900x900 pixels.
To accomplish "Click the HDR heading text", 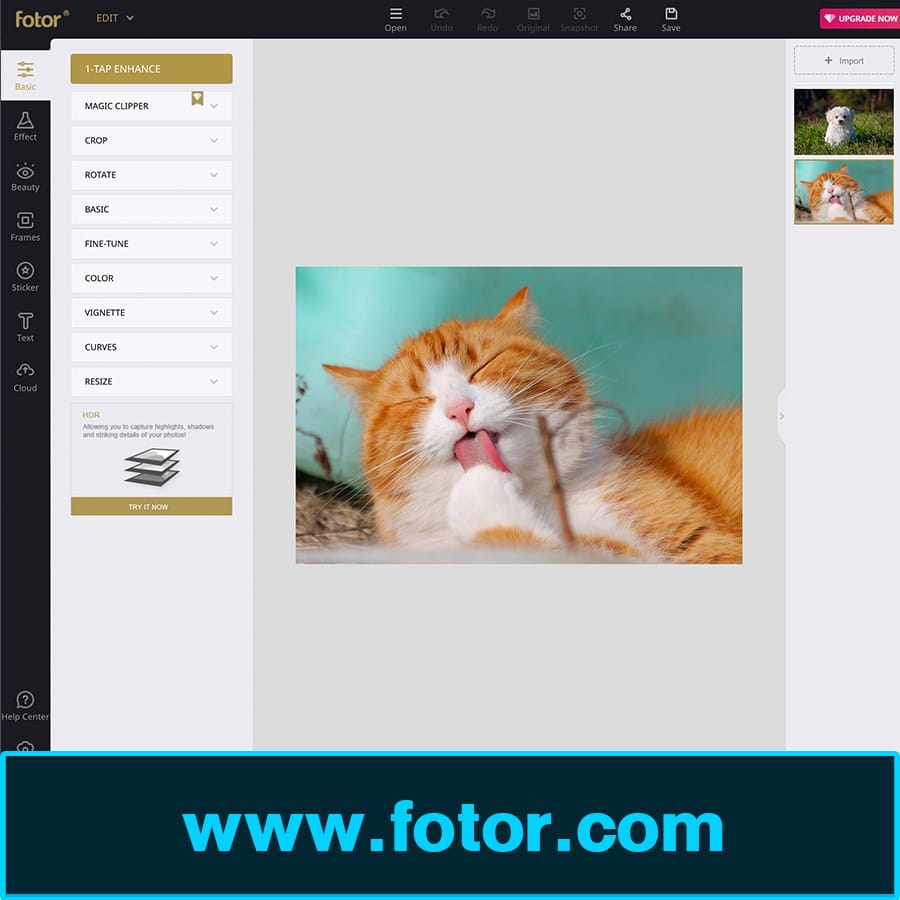I will 91,415.
